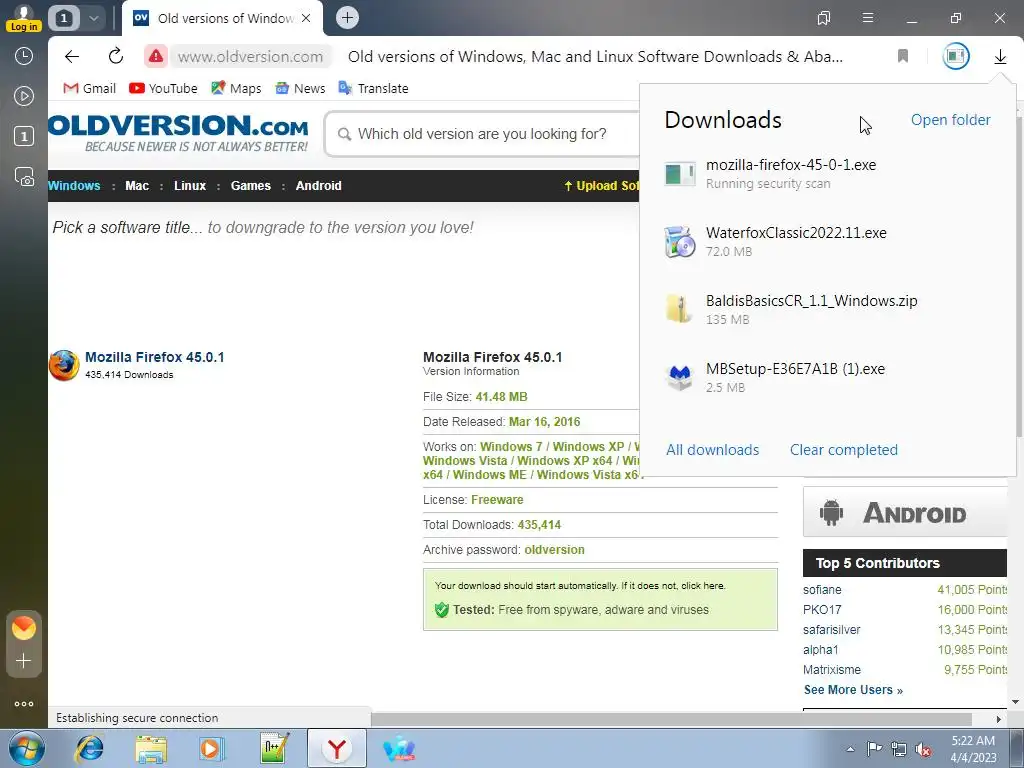Click the OLDVERSION.COM site logo
The image size is (1024, 768).
[178, 133]
